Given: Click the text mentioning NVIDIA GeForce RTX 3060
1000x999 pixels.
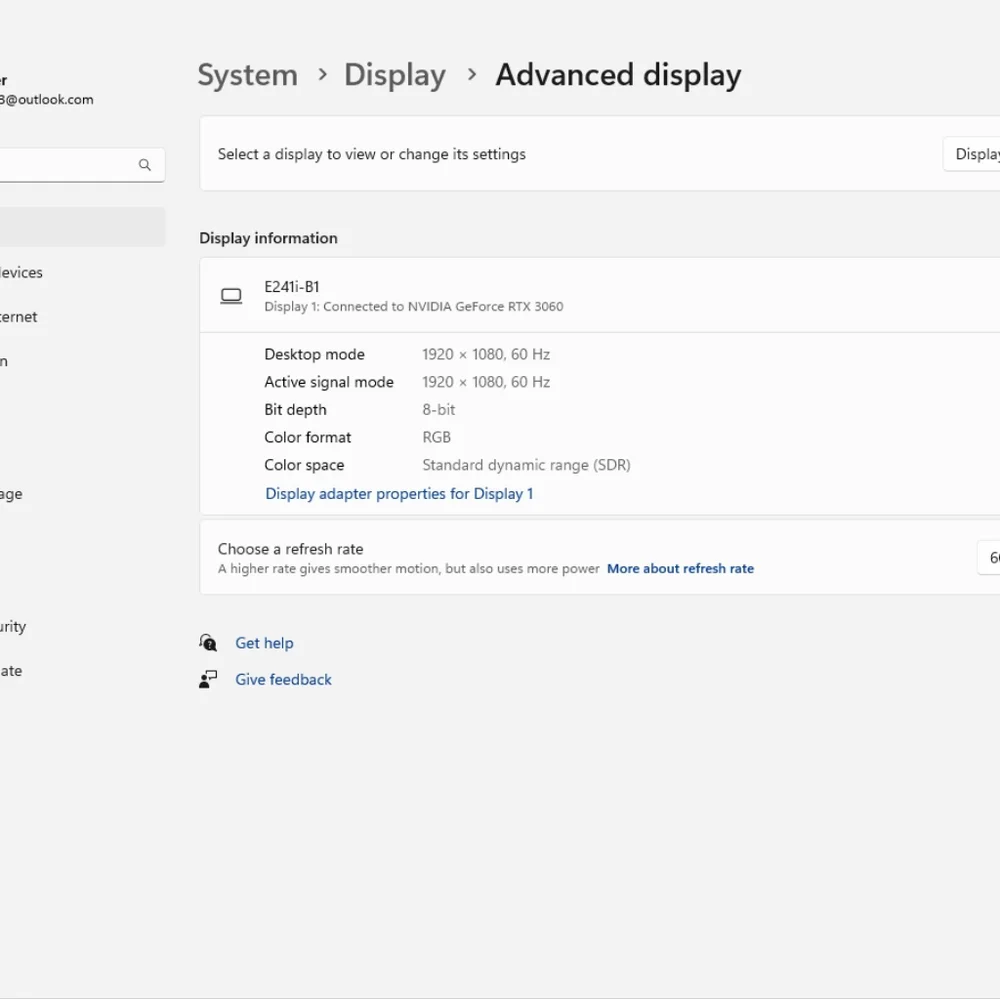Looking at the screenshot, I should pos(414,307).
